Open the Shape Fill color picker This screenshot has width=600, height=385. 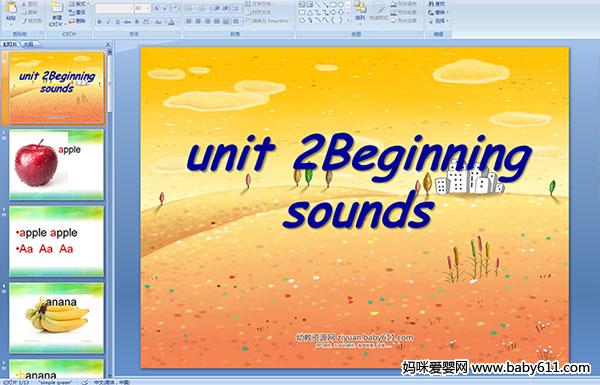(394, 4)
